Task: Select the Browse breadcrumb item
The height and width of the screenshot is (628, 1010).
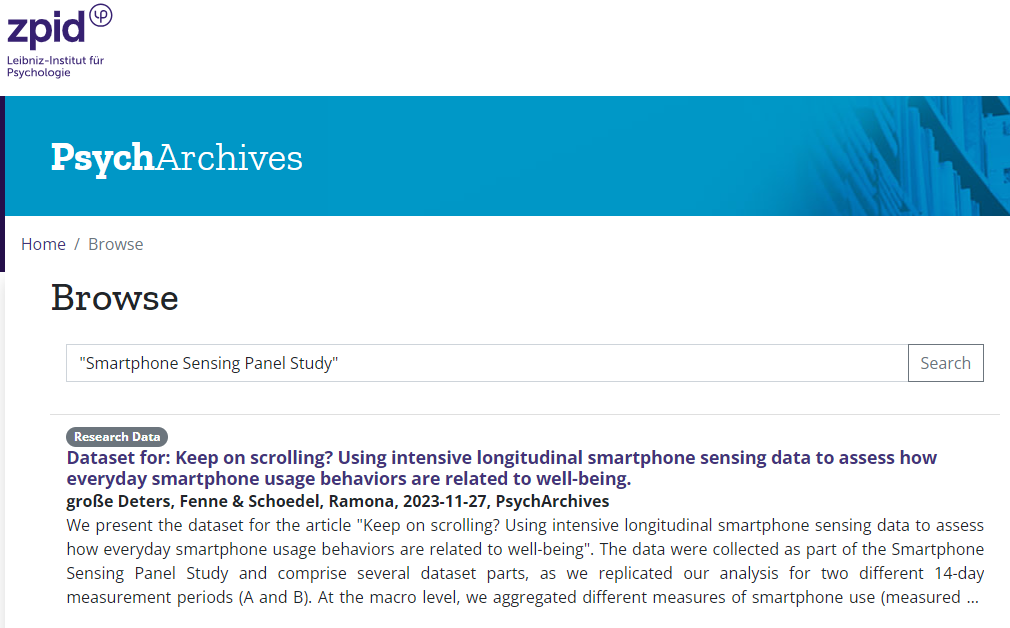Action: pyautogui.click(x=116, y=244)
